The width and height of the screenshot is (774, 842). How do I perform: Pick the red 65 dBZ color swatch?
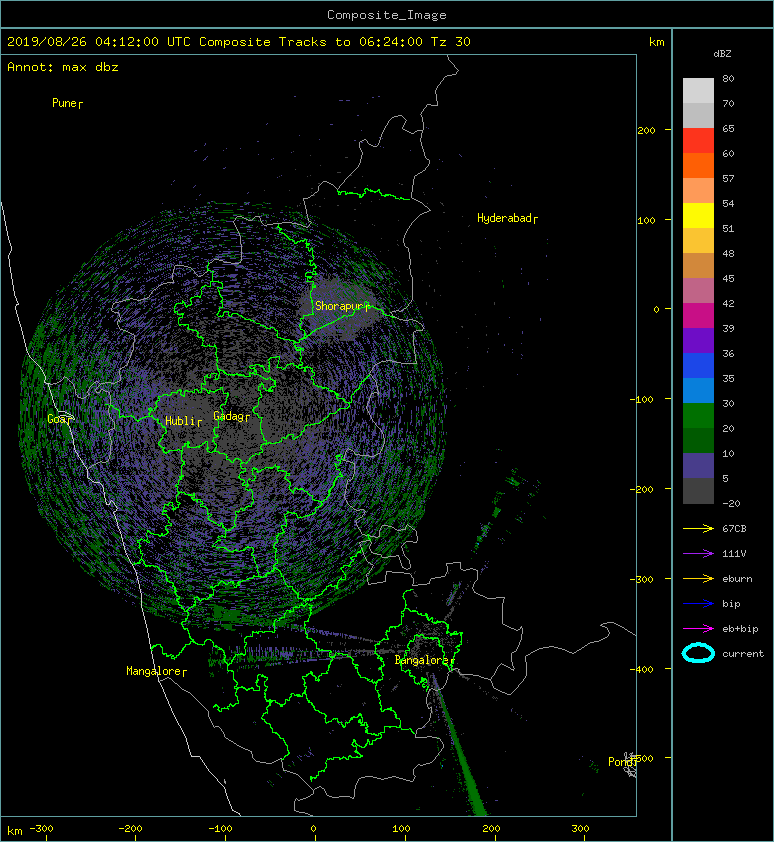(x=698, y=141)
